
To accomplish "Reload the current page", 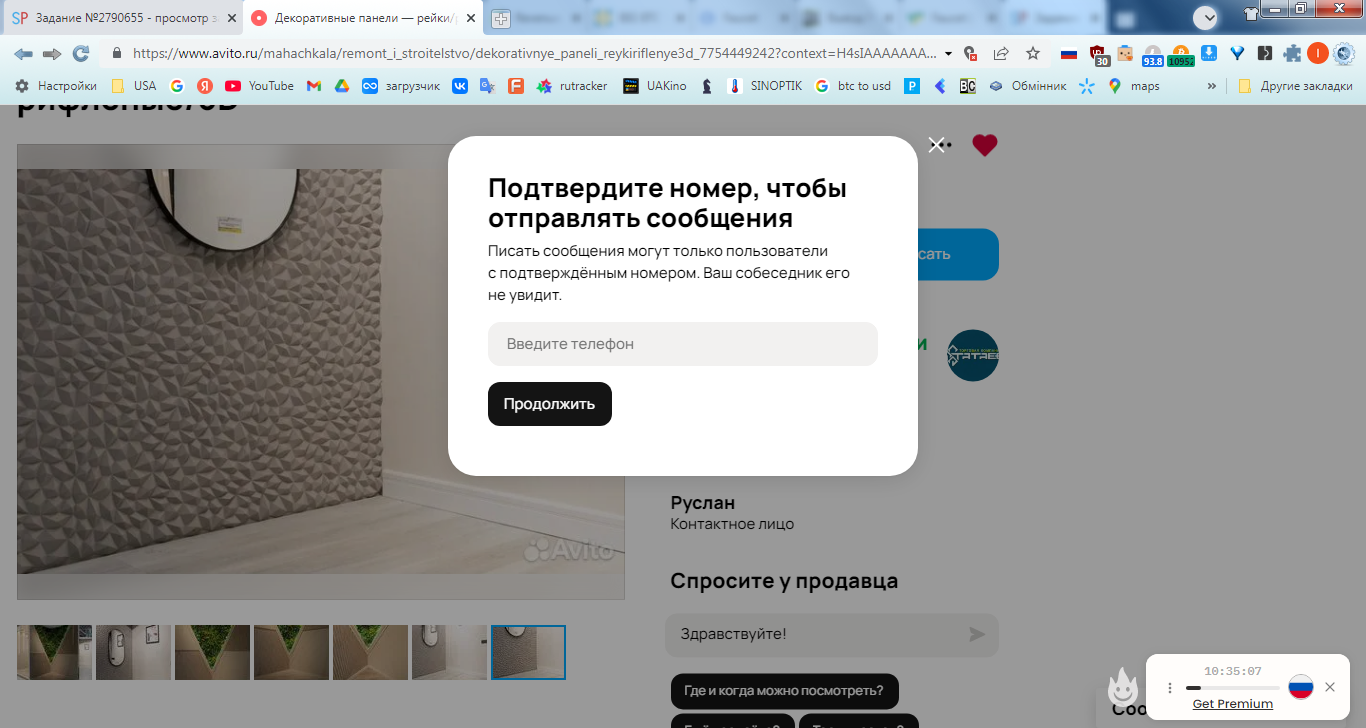I will [x=81, y=53].
